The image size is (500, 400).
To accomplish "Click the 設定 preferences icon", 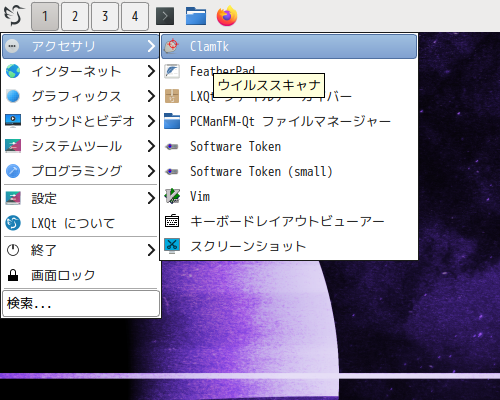I will click(x=13, y=198).
